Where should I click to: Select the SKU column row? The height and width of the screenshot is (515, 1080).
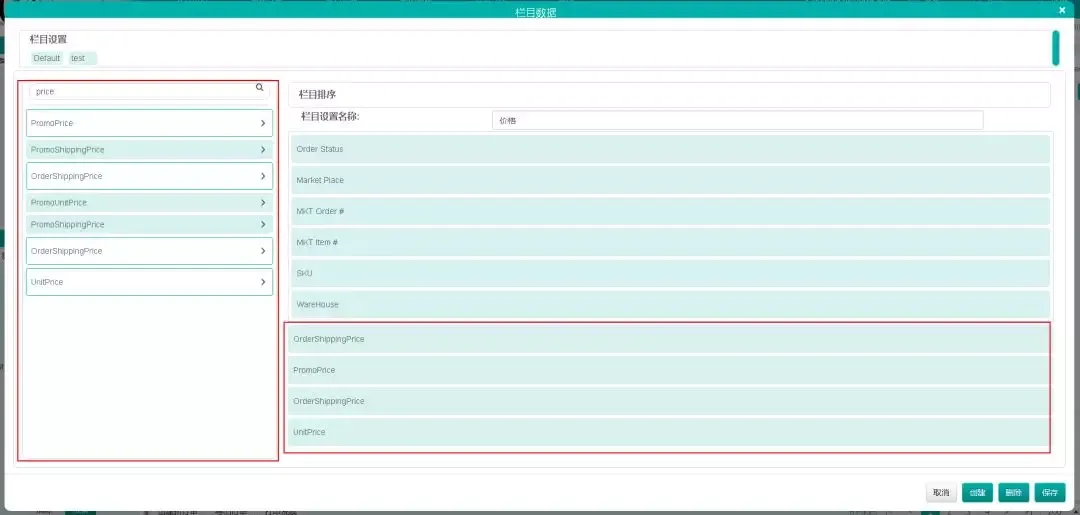click(x=670, y=273)
